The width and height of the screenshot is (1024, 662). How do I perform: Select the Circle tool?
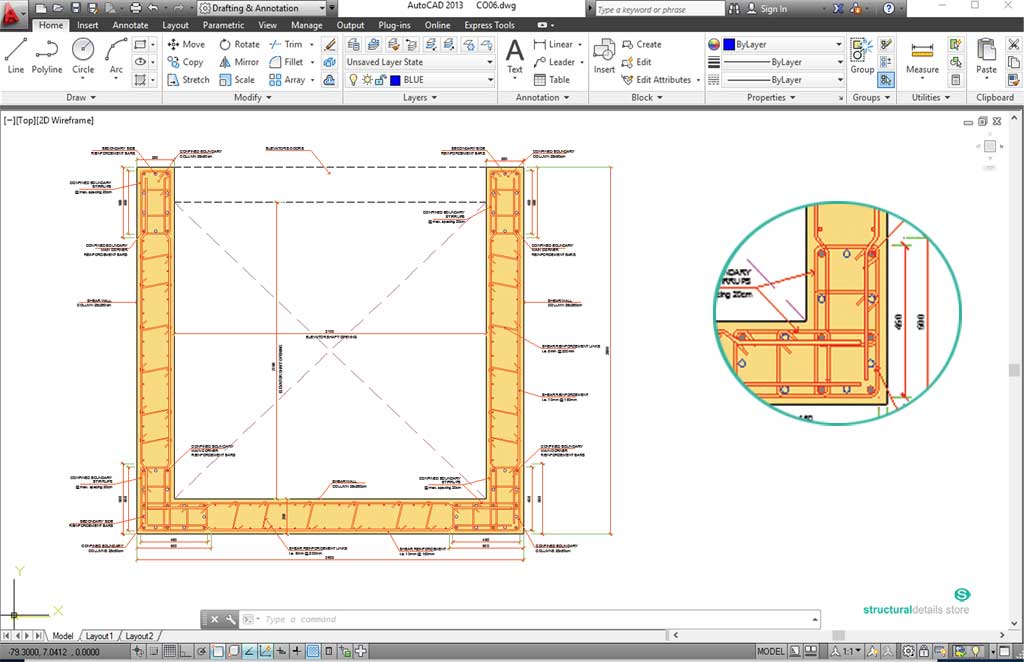tap(83, 56)
